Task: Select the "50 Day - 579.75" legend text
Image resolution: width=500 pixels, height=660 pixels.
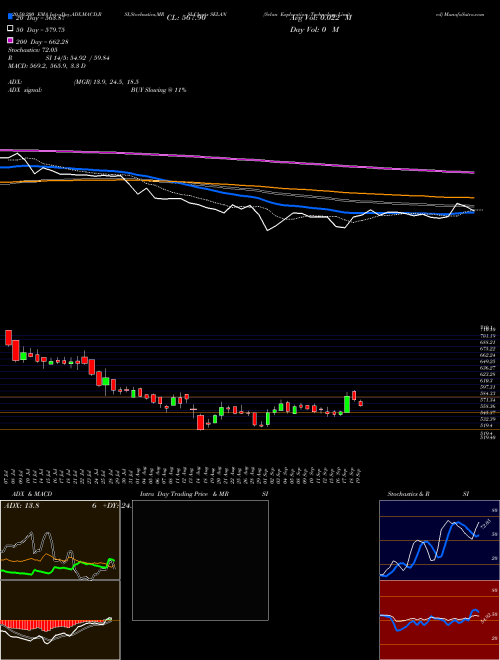Action: pos(40,30)
